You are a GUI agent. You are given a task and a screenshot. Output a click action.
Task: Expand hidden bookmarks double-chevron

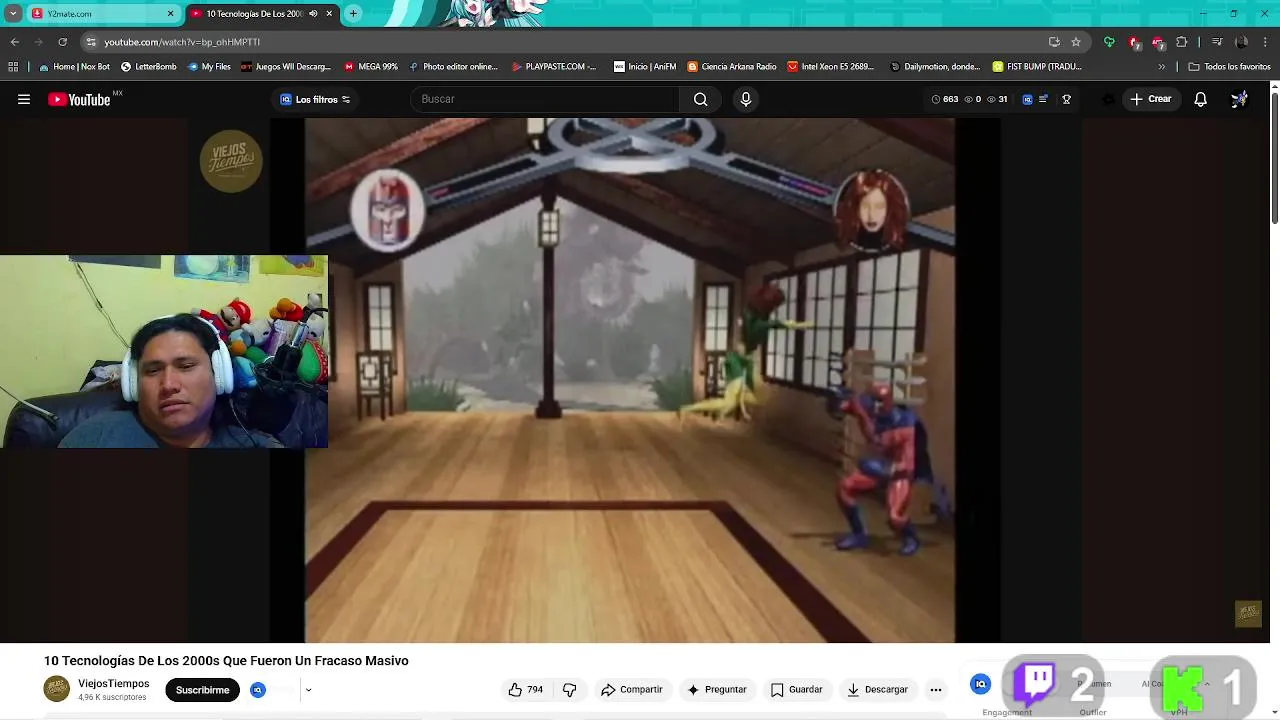[1161, 67]
